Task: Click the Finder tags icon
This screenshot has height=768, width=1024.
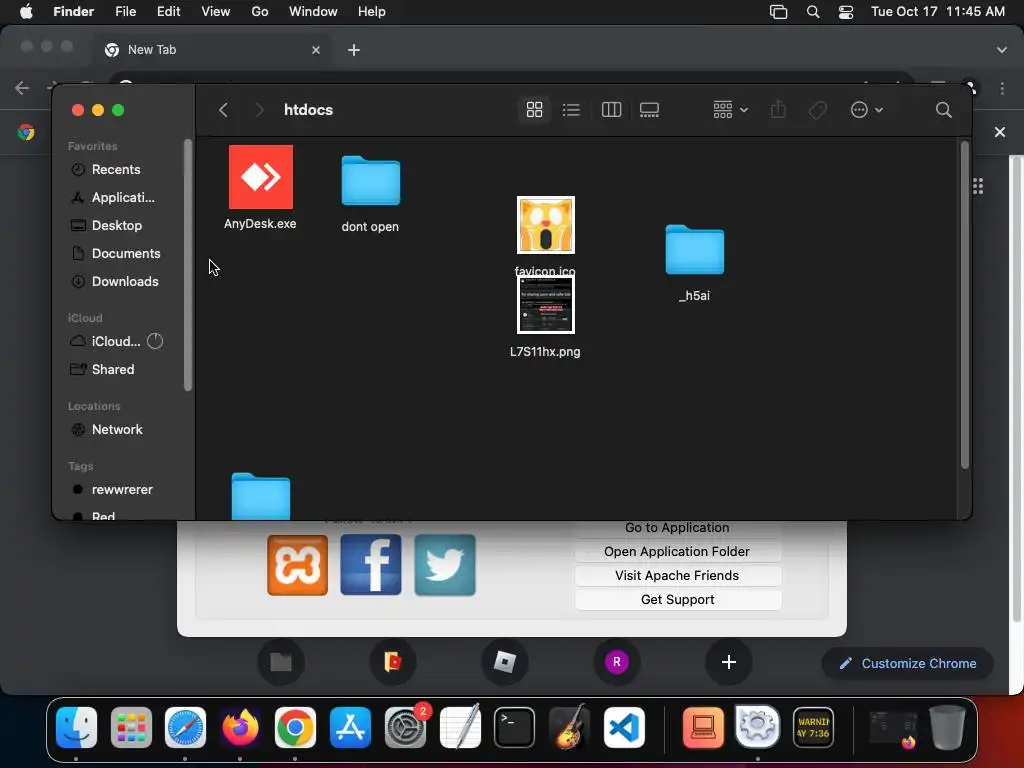Action: (817, 110)
